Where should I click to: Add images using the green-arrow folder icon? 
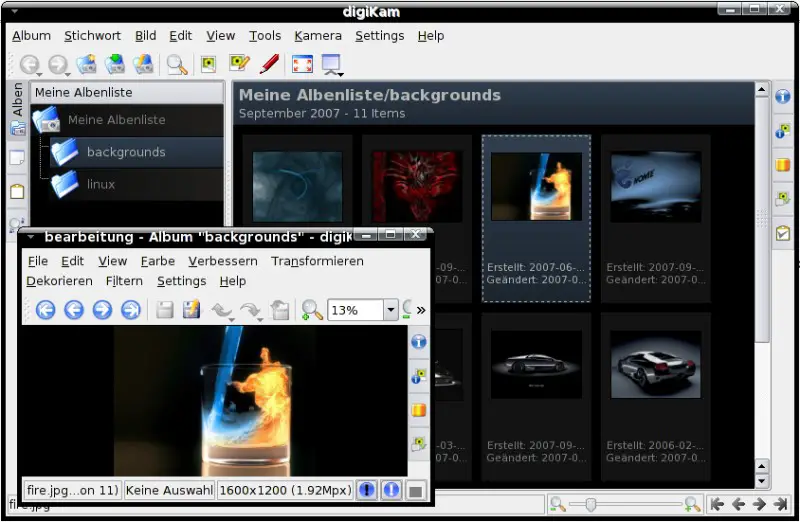pyautogui.click(x=115, y=64)
